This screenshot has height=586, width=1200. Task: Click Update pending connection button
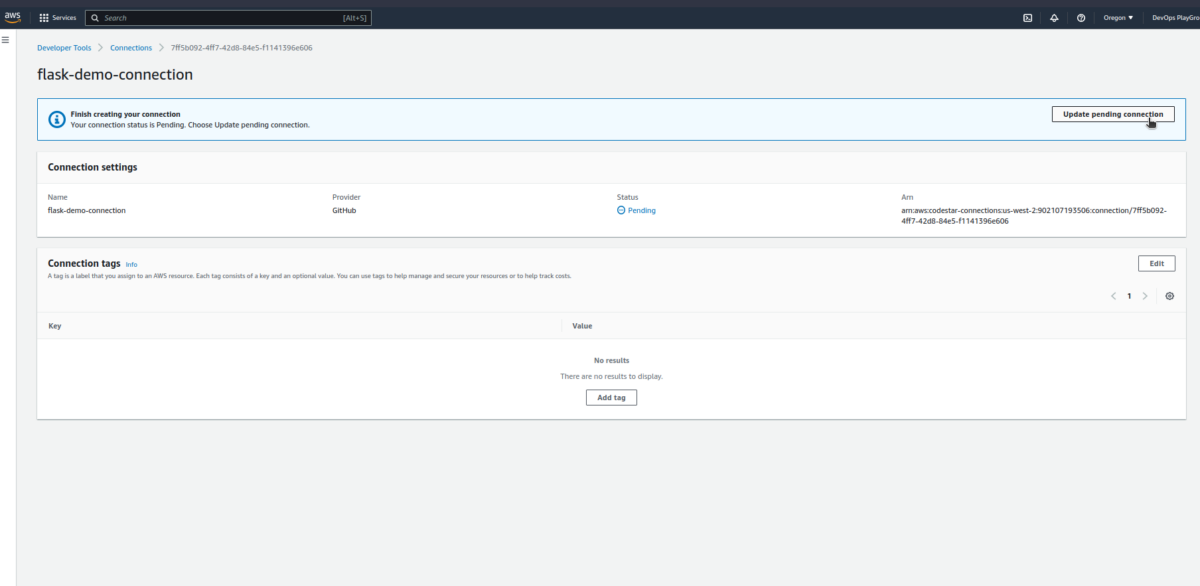click(1112, 114)
